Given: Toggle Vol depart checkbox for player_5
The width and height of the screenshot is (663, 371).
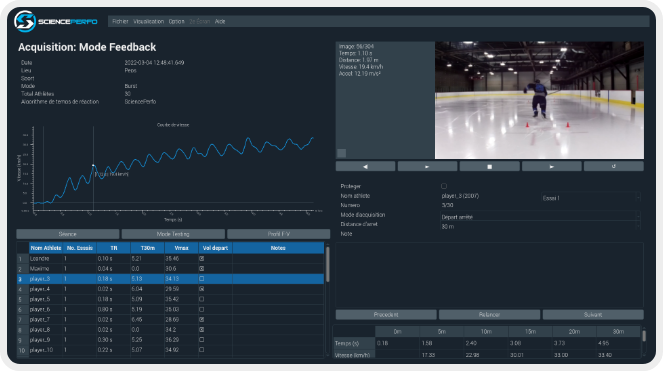Looking at the screenshot, I should pyautogui.click(x=202, y=299).
